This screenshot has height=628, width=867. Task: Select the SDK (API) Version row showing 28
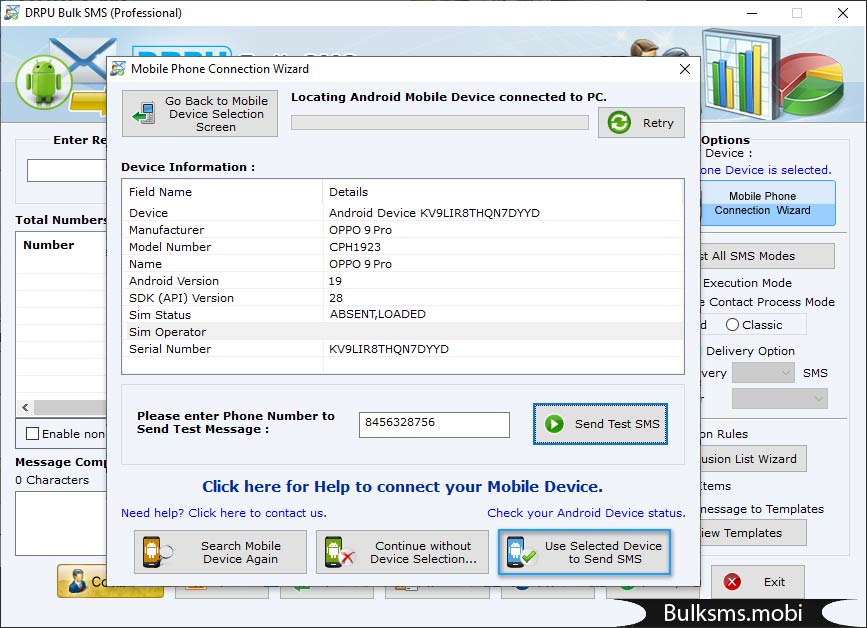coord(403,298)
